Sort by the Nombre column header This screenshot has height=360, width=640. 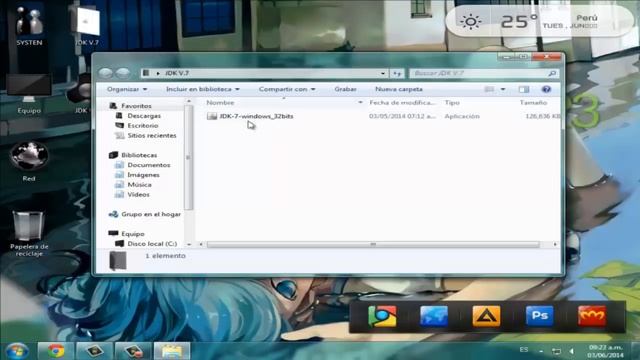220,102
